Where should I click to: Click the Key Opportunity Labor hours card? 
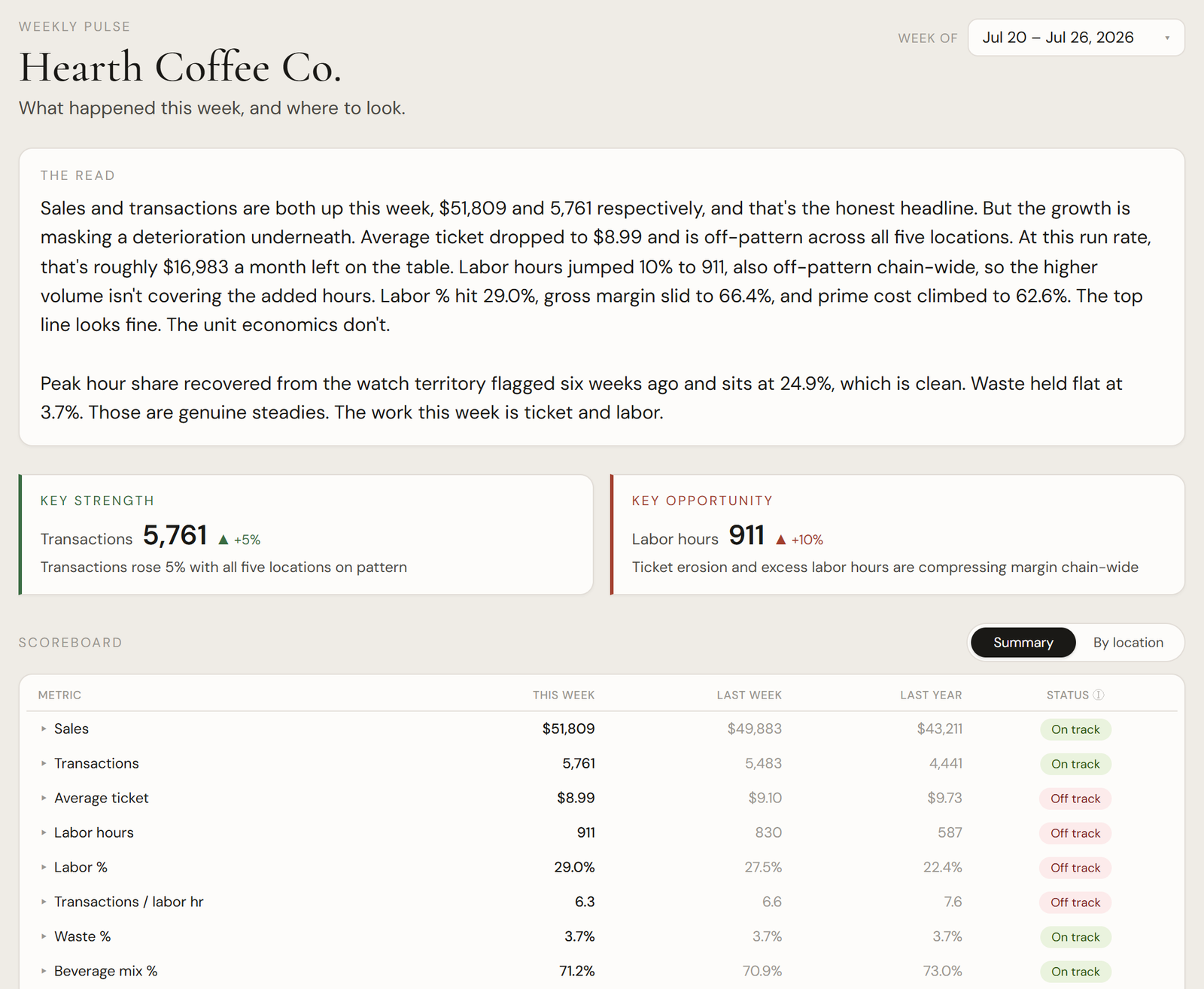point(898,534)
